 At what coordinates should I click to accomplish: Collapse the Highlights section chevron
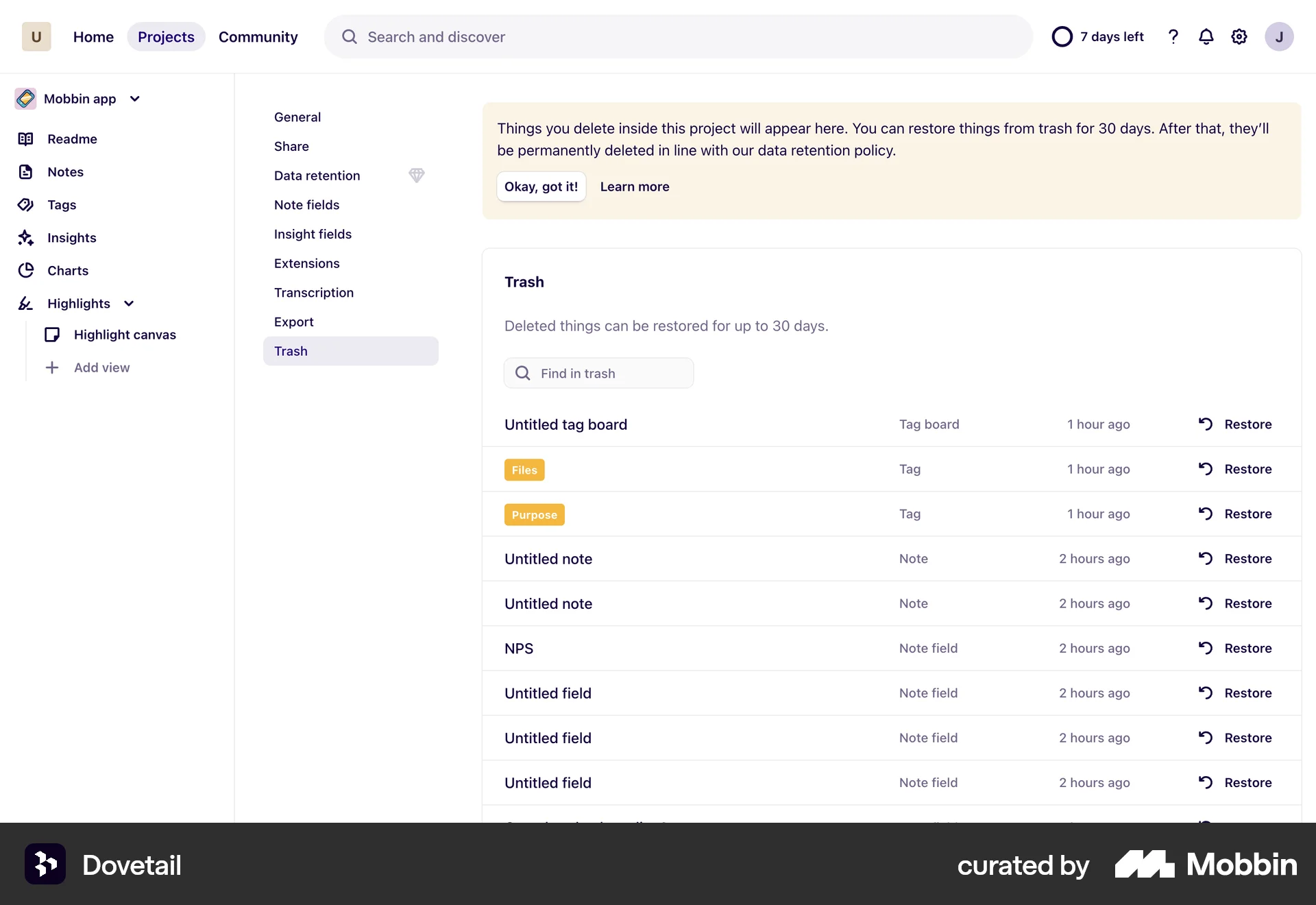coord(129,304)
